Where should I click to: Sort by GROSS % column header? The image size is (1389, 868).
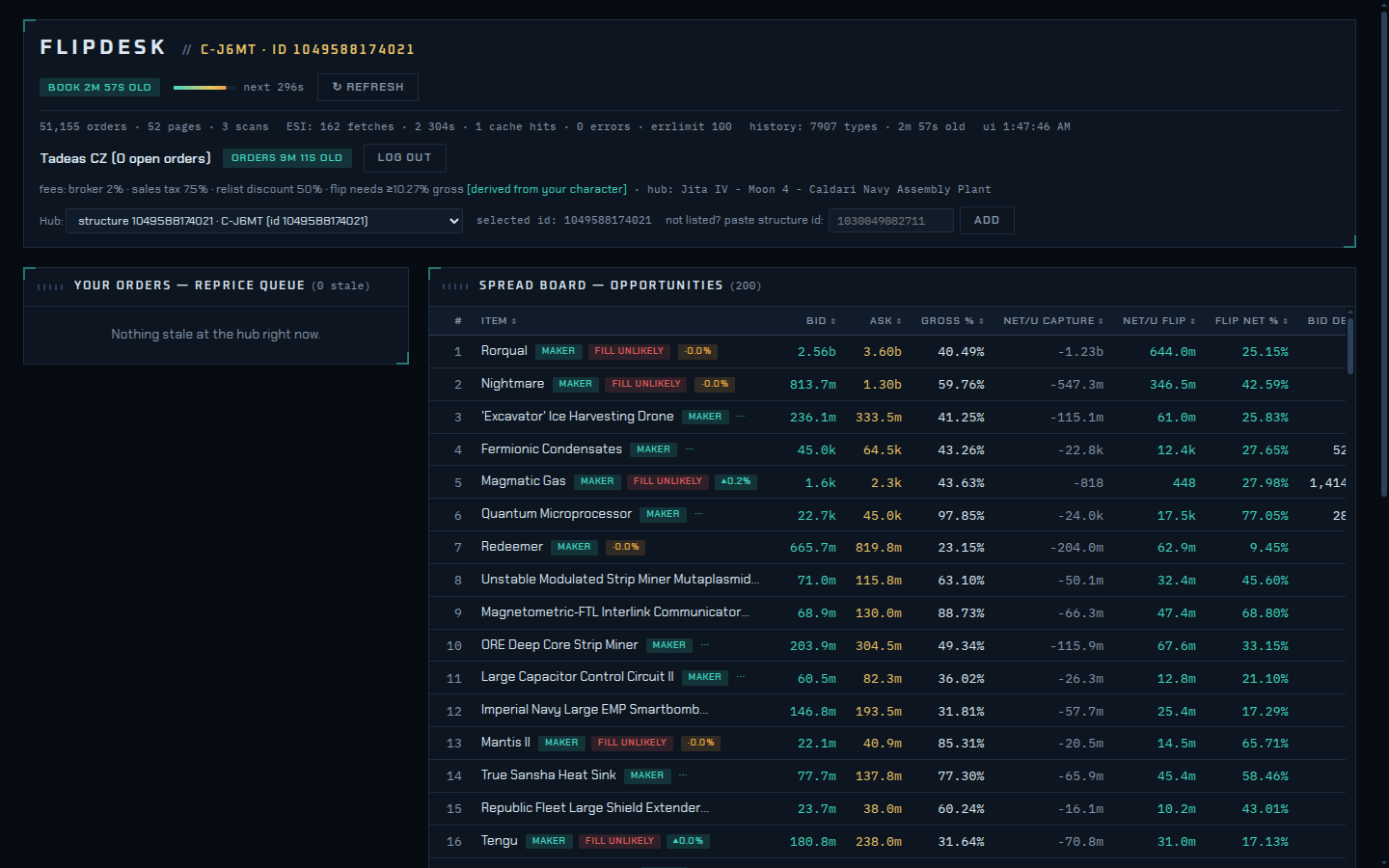pyautogui.click(x=952, y=321)
